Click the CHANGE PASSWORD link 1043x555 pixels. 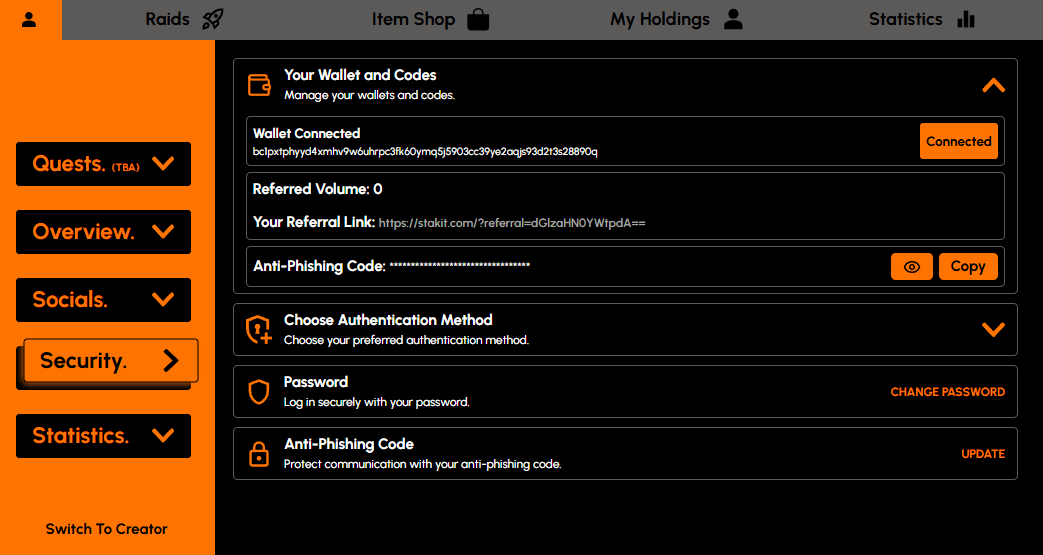[947, 392]
